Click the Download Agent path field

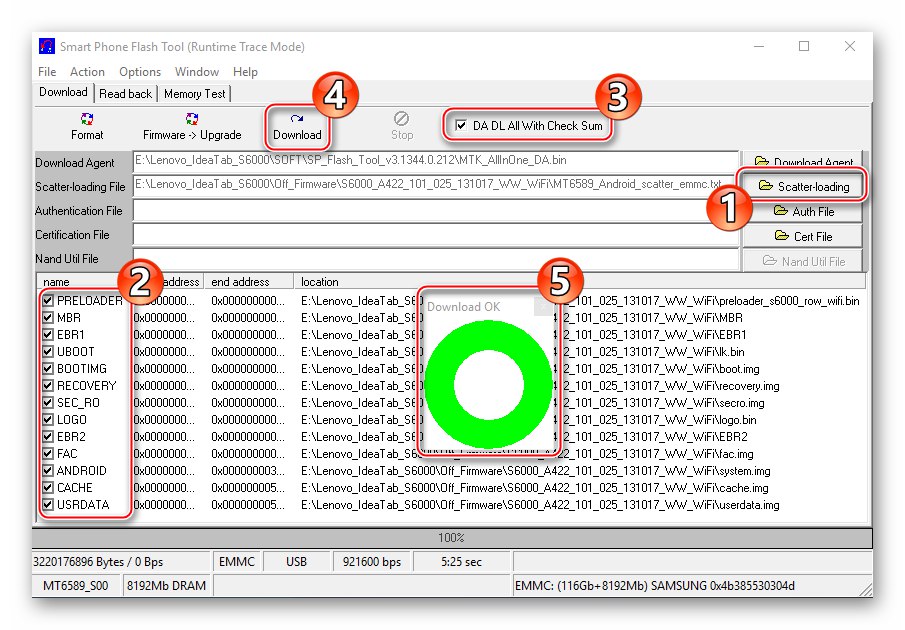point(436,161)
